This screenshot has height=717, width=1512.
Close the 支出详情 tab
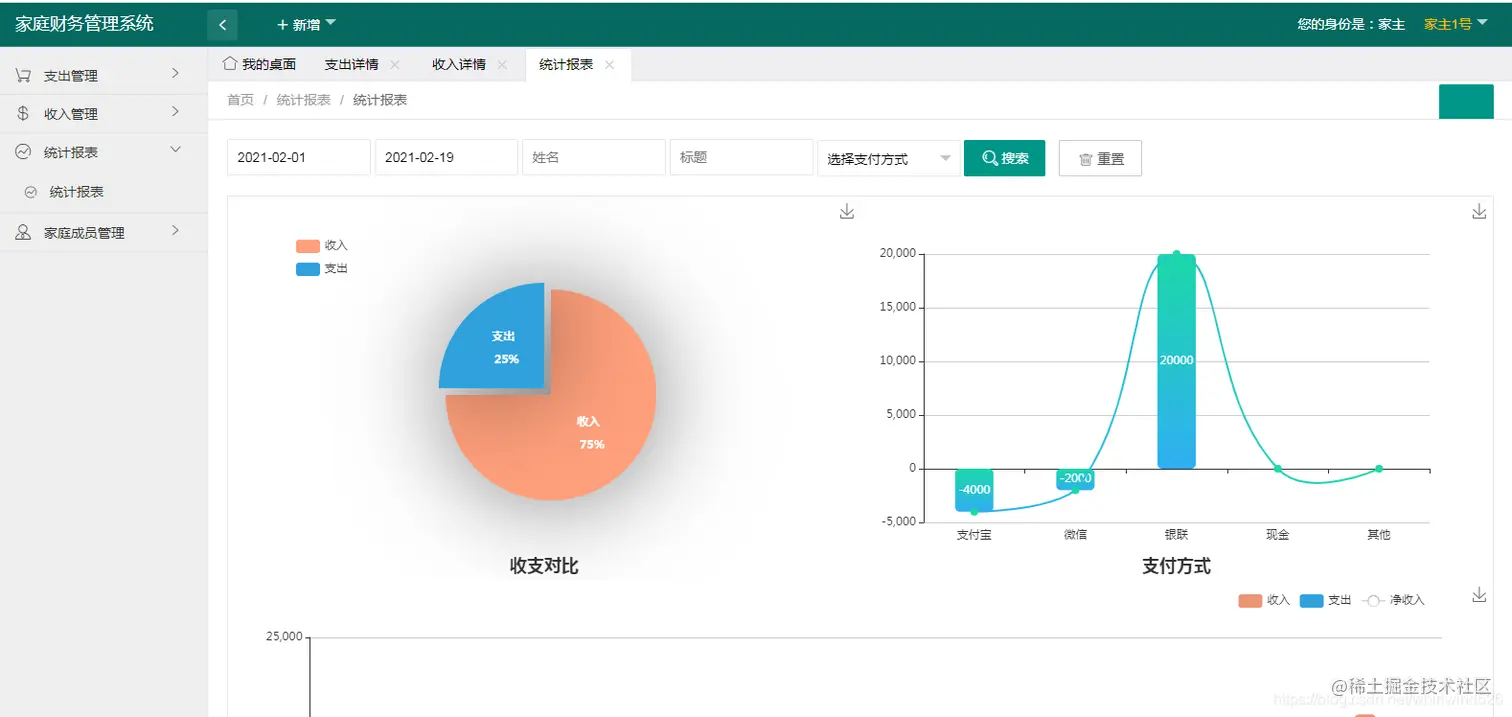coord(395,65)
